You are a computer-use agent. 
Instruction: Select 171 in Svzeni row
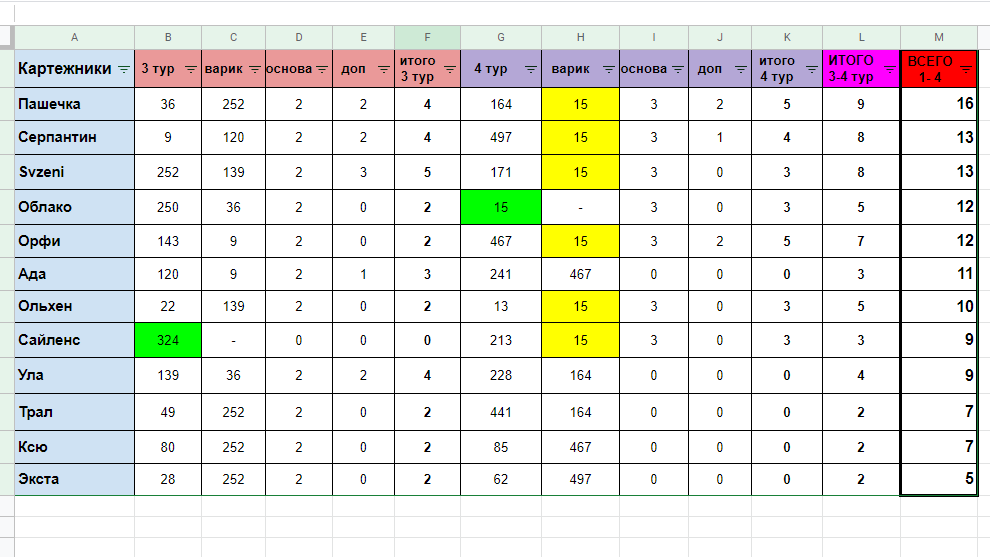coord(501,172)
